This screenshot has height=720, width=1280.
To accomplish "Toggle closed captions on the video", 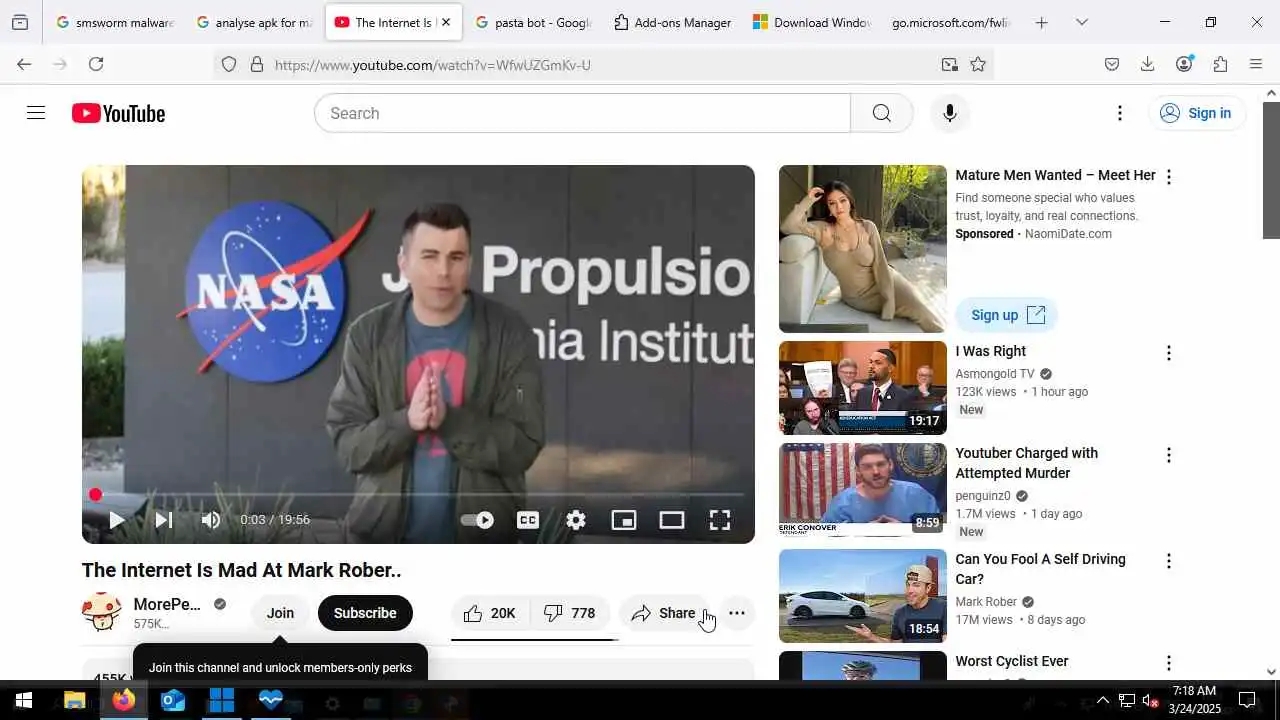I will pyautogui.click(x=528, y=520).
